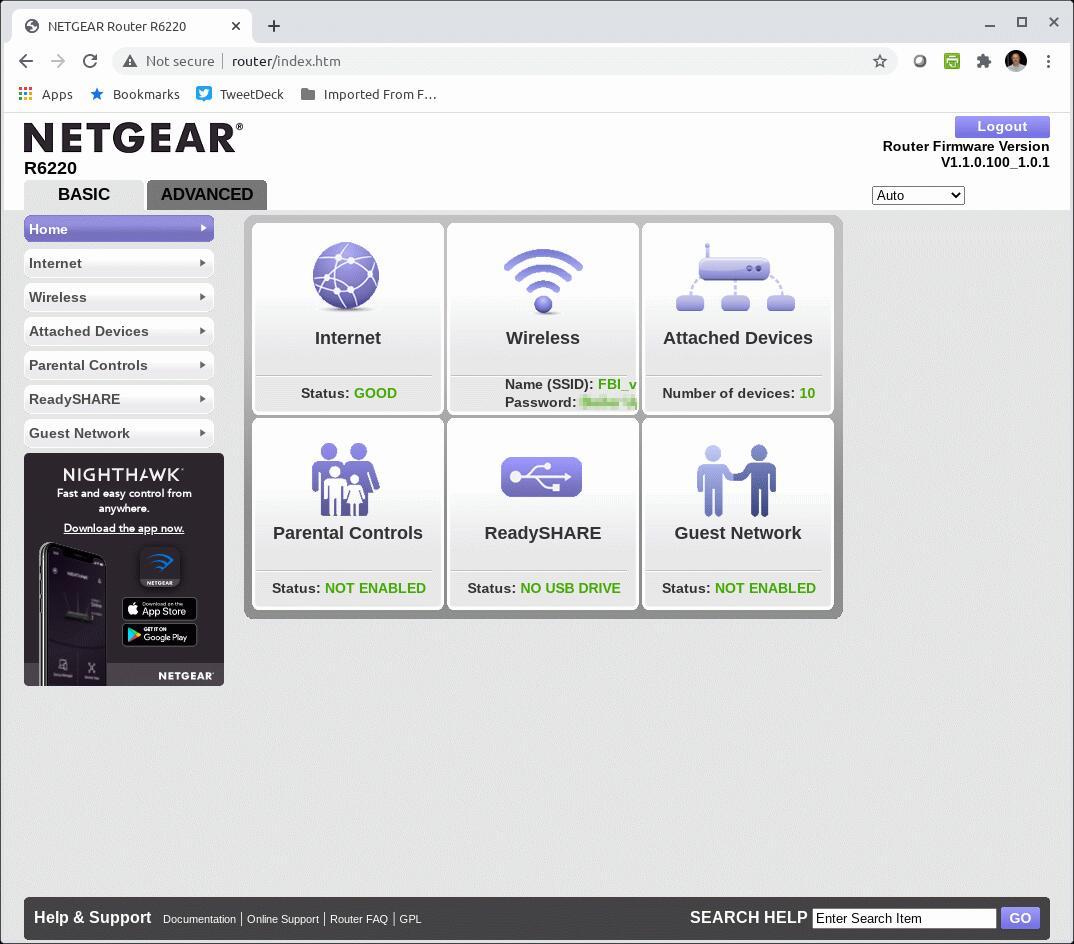This screenshot has width=1074, height=944.
Task: Open the GPL link
Action: click(410, 919)
